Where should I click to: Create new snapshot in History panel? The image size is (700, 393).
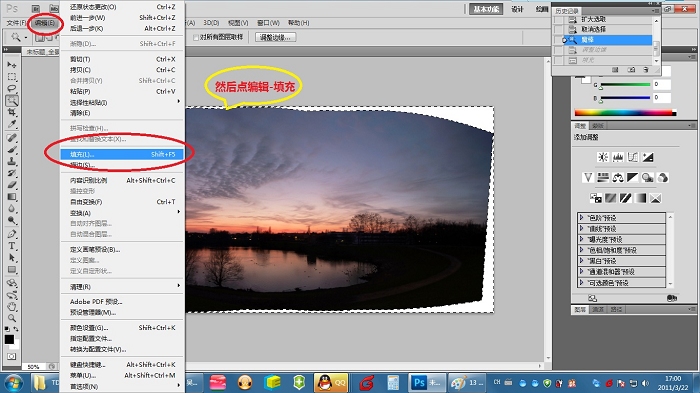click(631, 70)
